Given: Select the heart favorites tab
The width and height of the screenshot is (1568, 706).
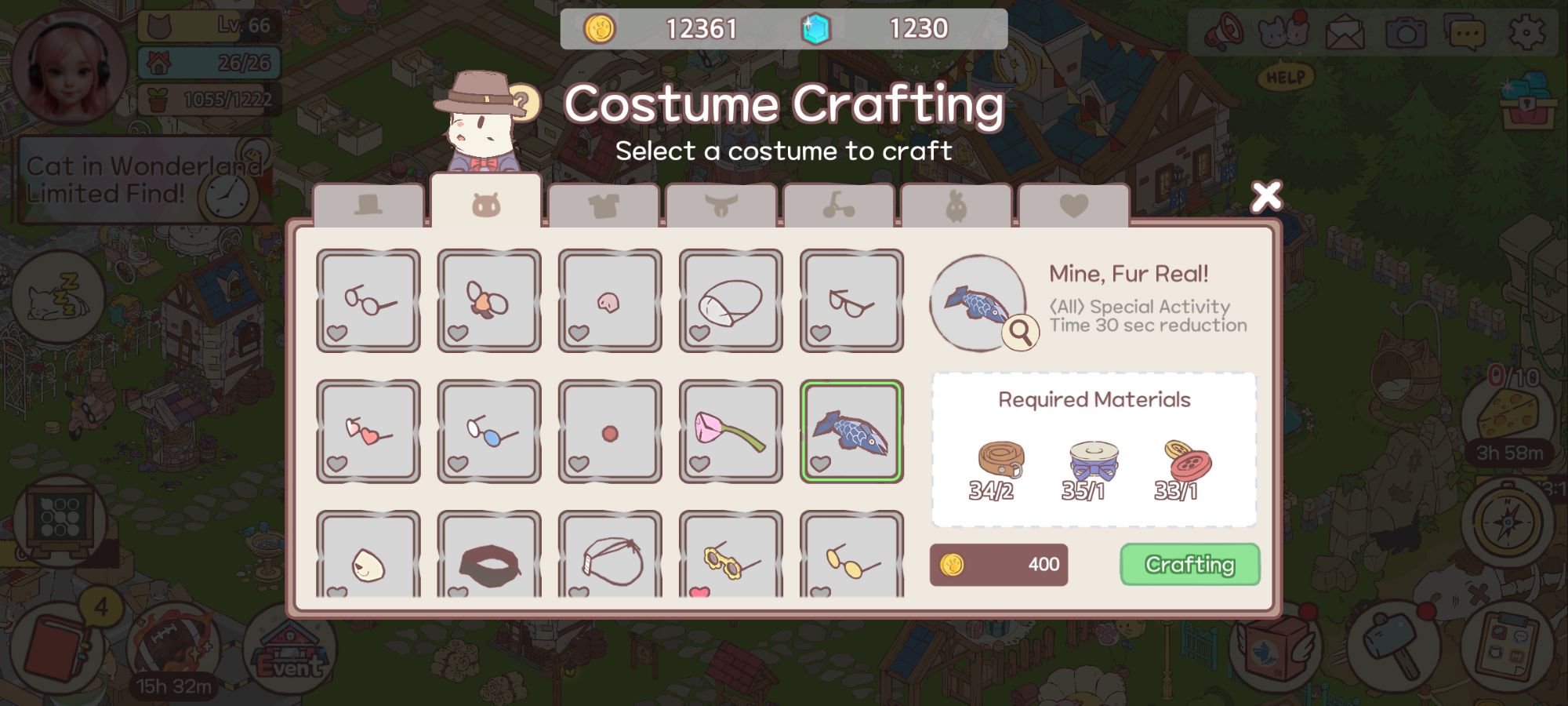Looking at the screenshot, I should (x=1074, y=206).
